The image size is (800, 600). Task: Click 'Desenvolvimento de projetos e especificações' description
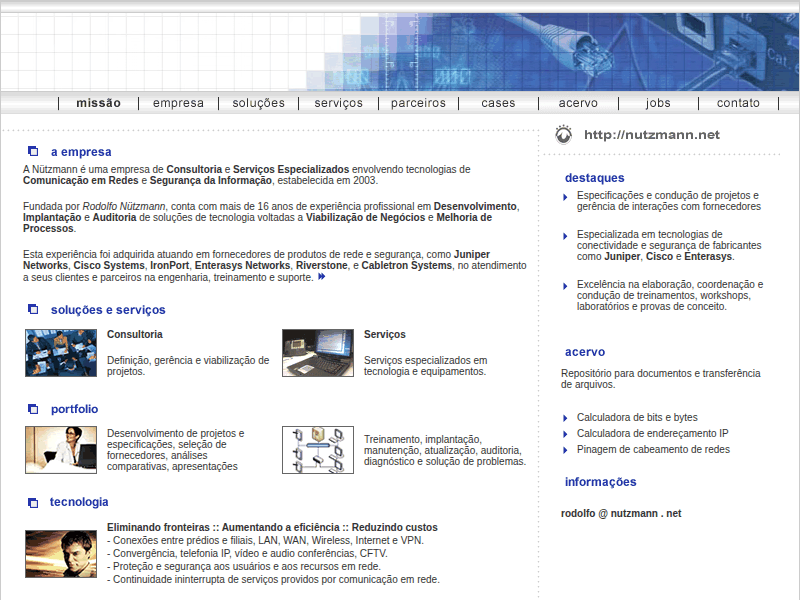176,449
